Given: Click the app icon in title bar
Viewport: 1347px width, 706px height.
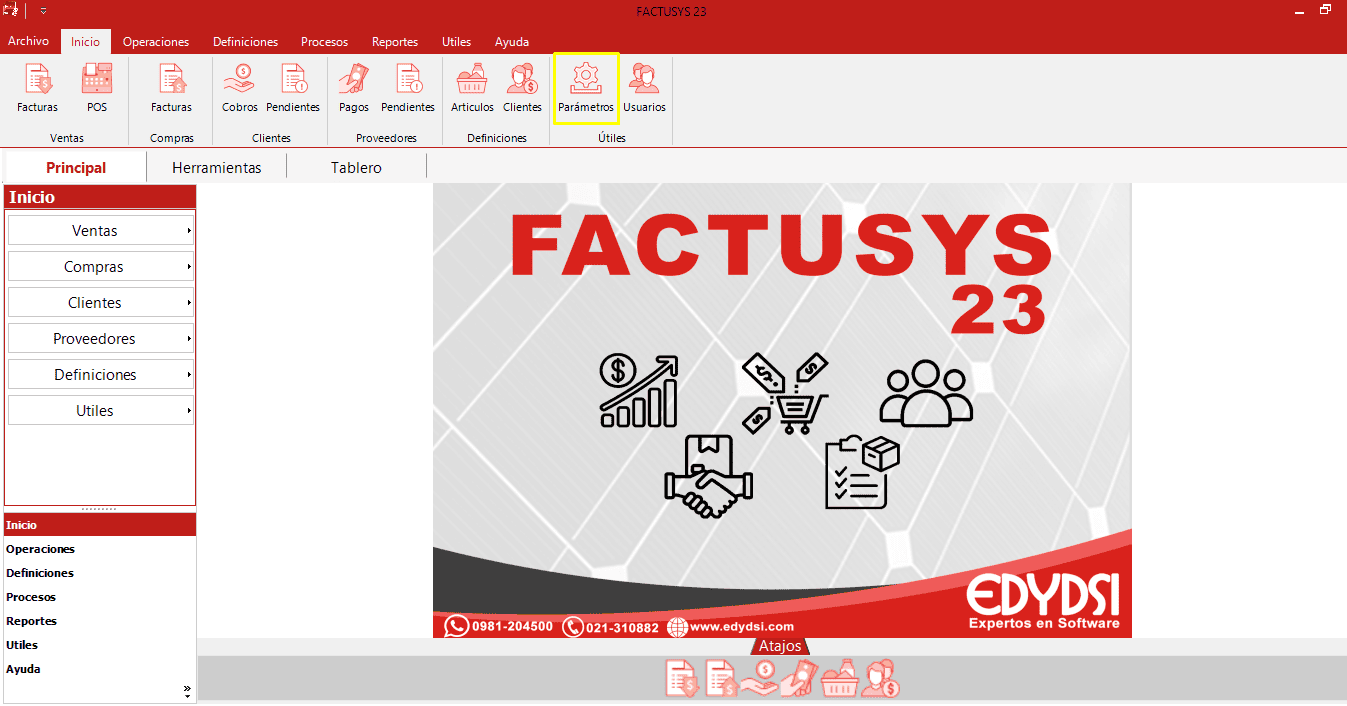Looking at the screenshot, I should click(x=11, y=10).
